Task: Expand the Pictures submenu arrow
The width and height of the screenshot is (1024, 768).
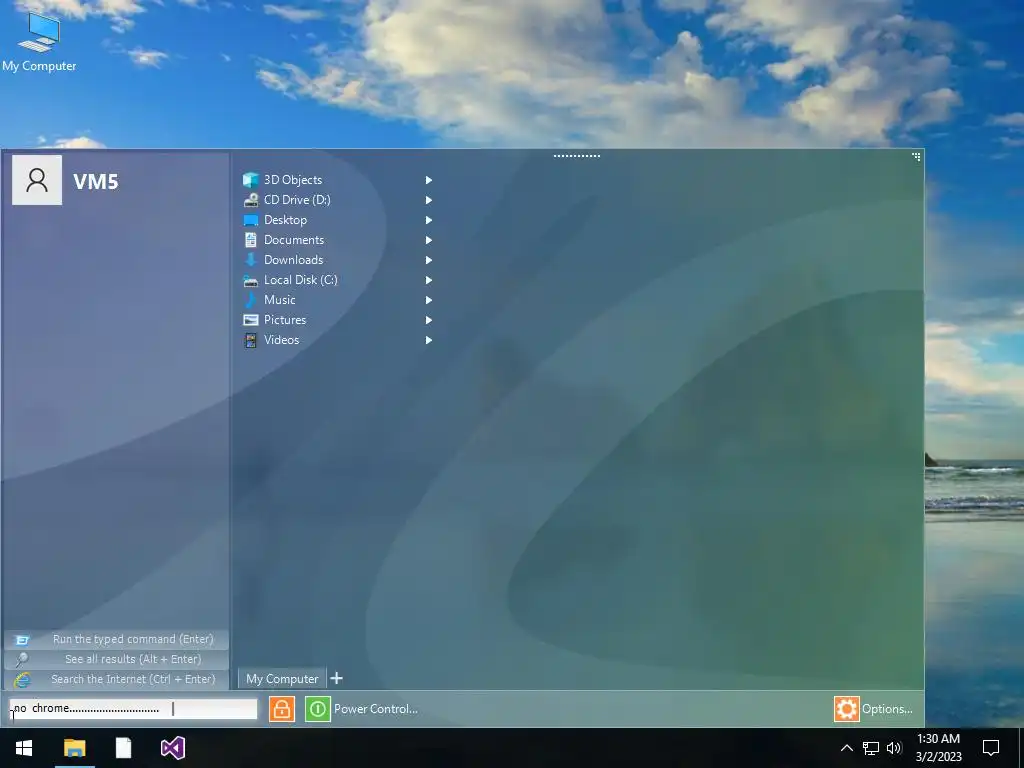Action: 429,320
